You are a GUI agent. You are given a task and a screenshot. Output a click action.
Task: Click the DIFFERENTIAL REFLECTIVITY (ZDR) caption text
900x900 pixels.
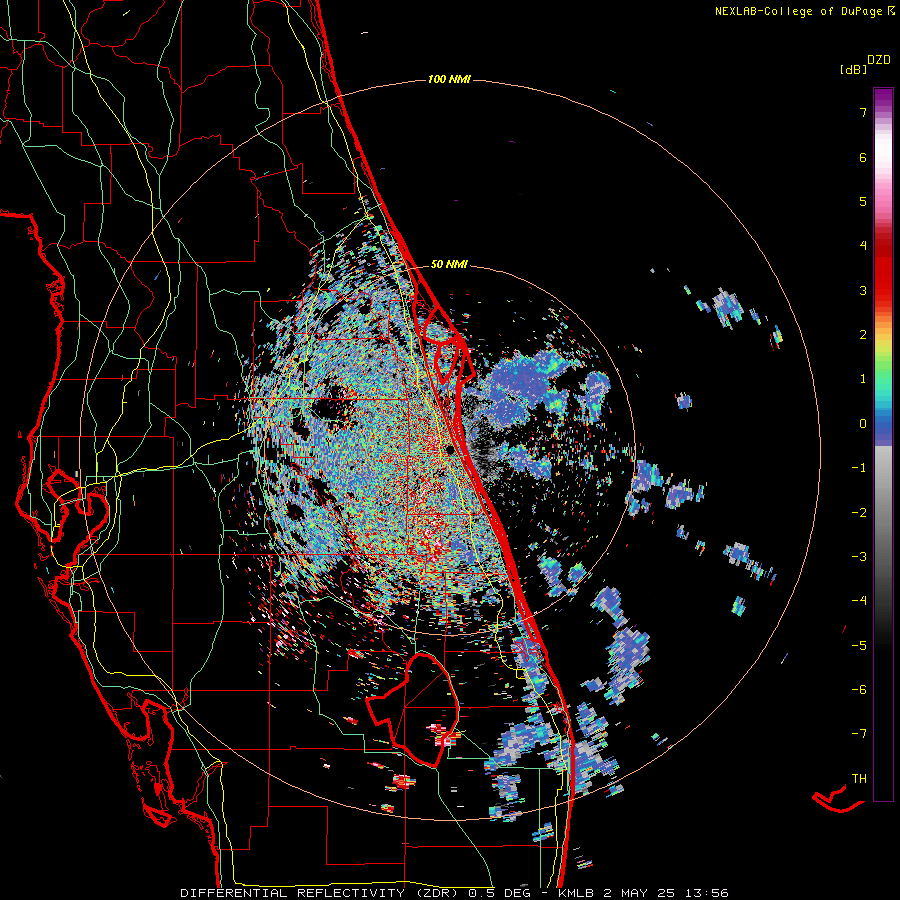tap(321, 893)
